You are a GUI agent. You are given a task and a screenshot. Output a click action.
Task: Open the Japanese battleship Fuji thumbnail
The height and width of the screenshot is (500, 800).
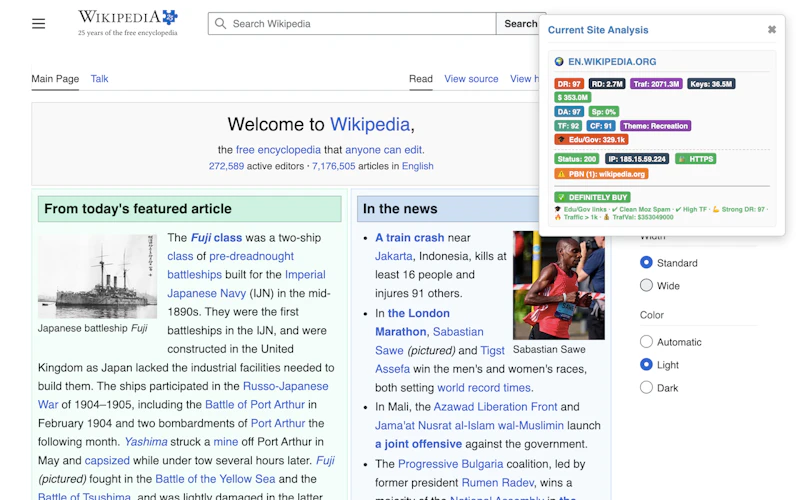coord(97,276)
